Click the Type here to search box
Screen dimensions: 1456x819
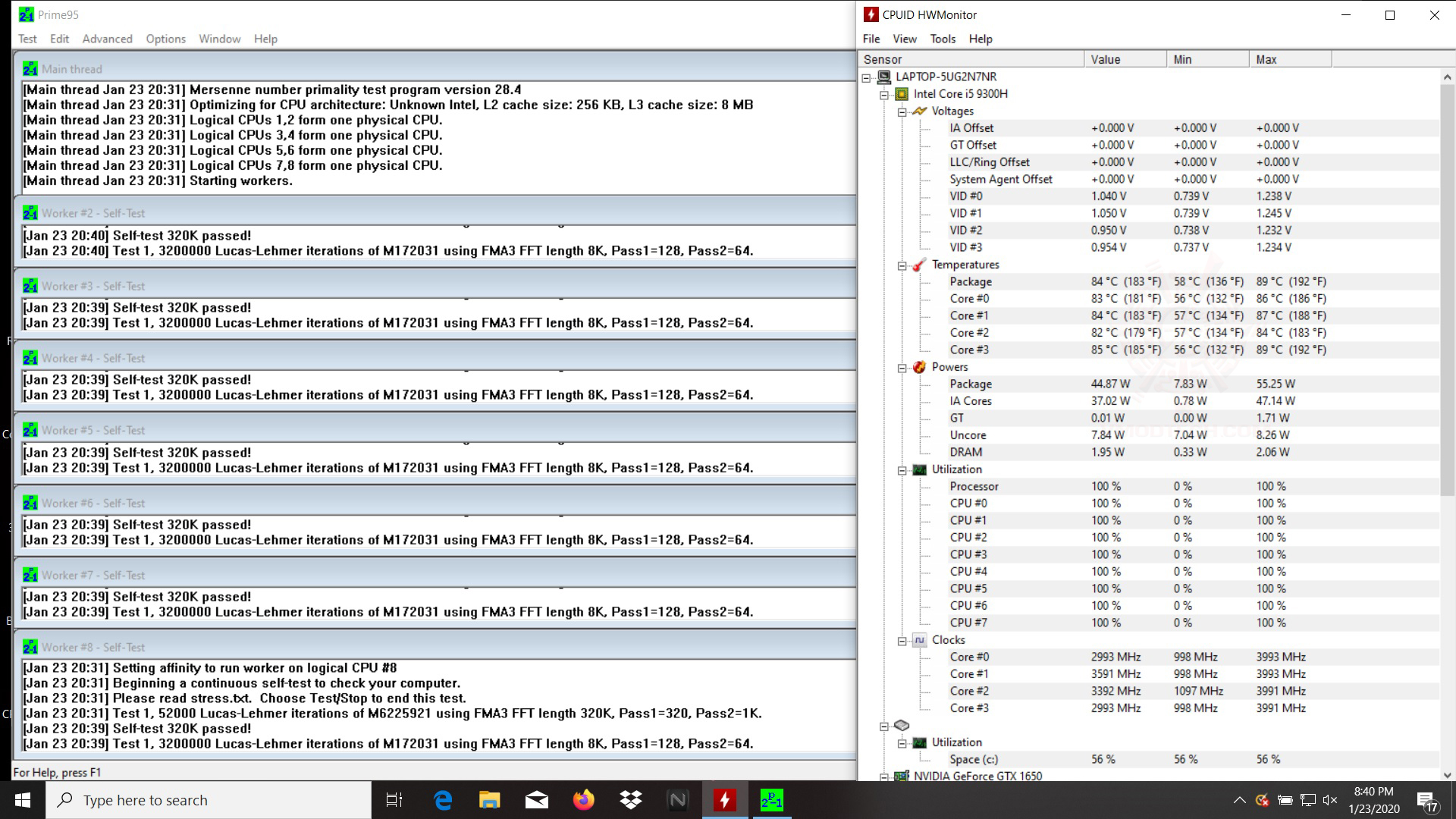click(209, 800)
